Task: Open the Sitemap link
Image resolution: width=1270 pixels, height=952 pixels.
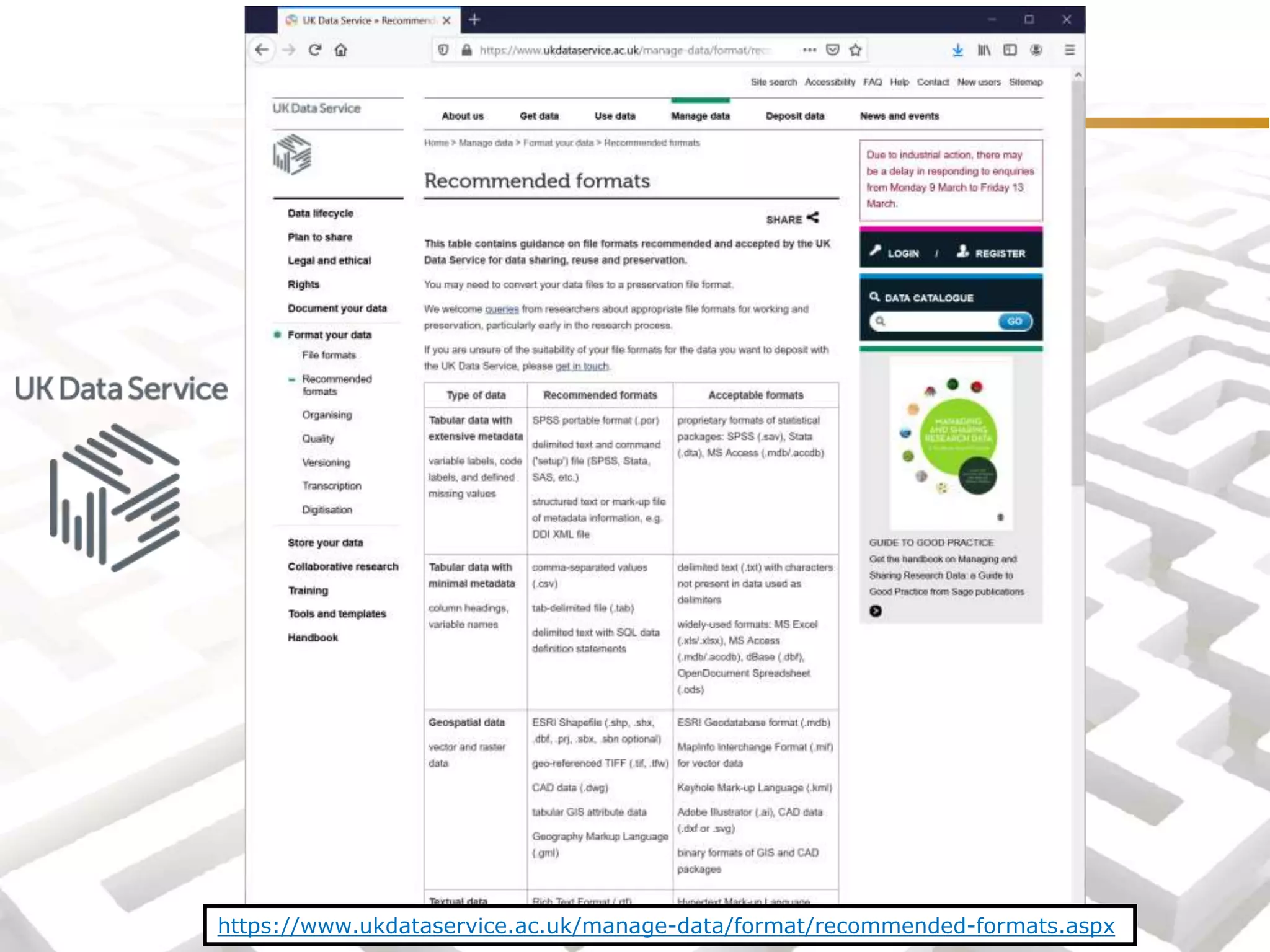Action: (x=1026, y=82)
